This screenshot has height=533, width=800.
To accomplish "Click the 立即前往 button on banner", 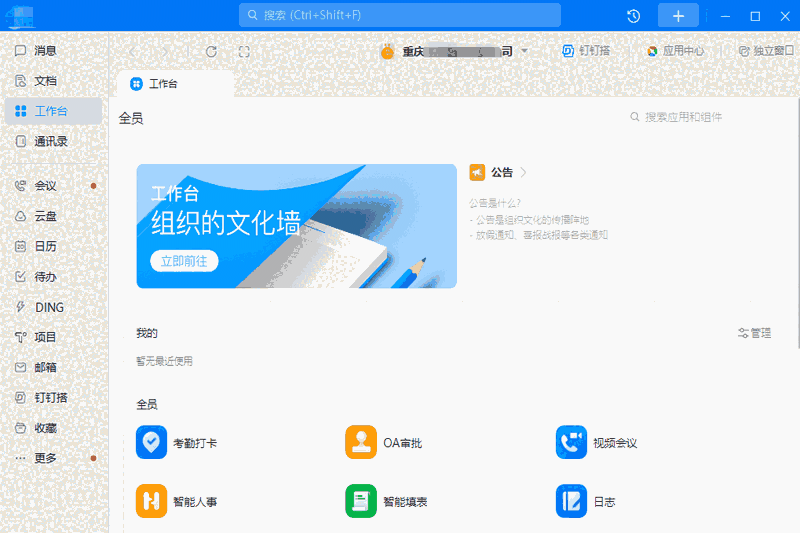I will coord(184,261).
